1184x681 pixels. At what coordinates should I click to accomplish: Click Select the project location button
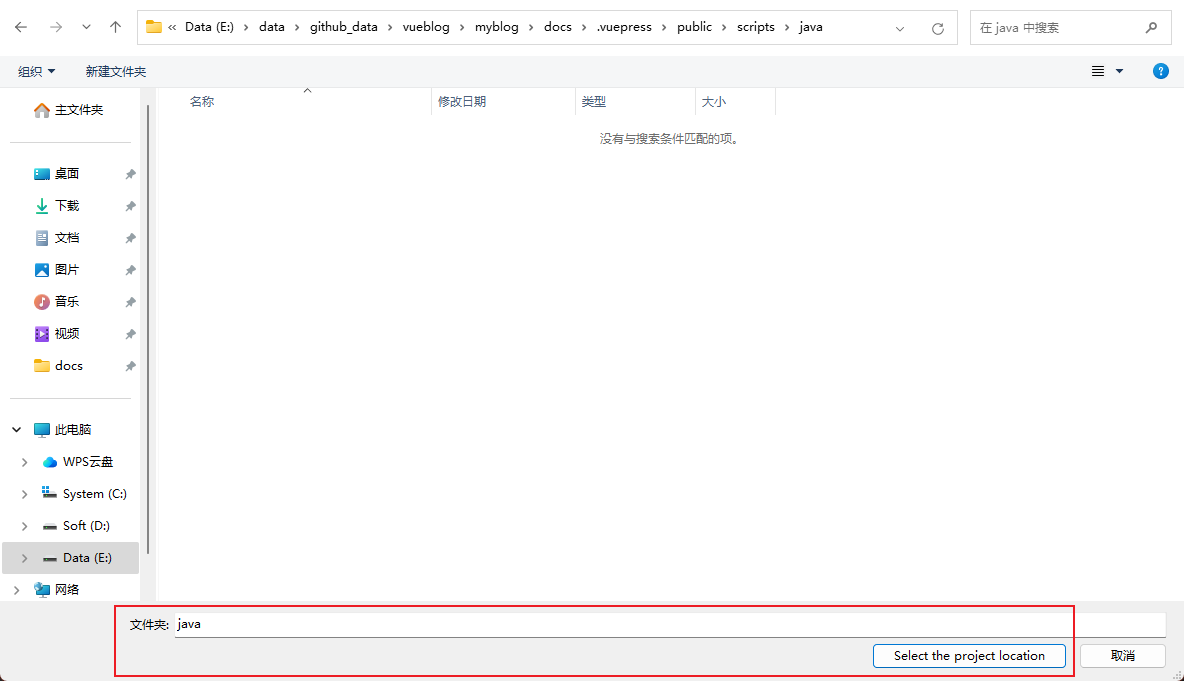(969, 656)
